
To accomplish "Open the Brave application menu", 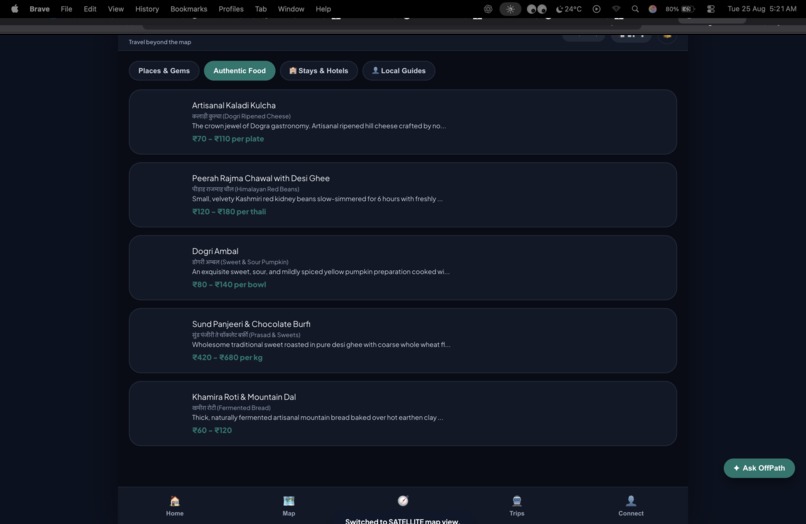I will click(x=40, y=9).
